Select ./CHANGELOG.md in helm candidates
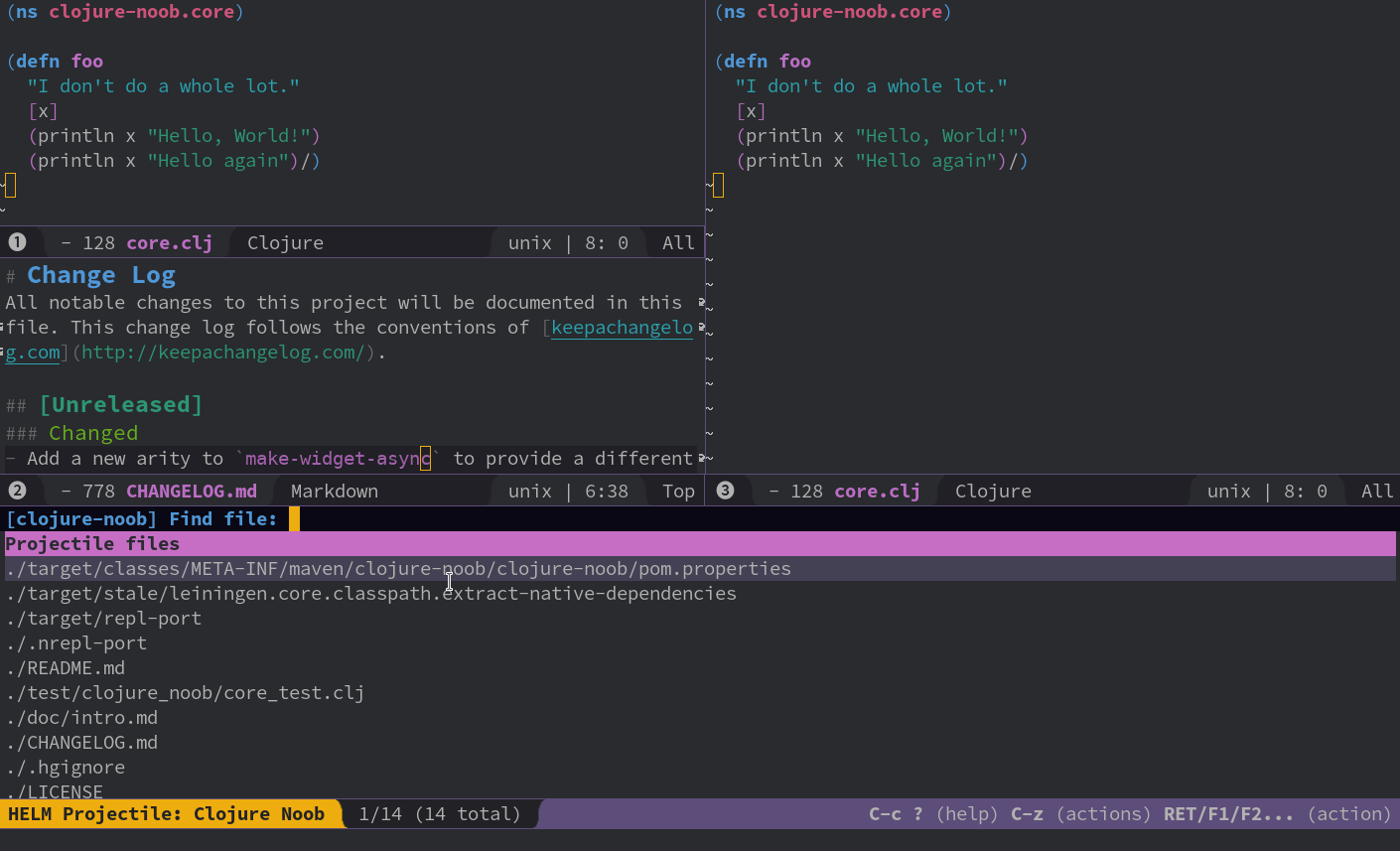Image resolution: width=1400 pixels, height=851 pixels. 81,743
